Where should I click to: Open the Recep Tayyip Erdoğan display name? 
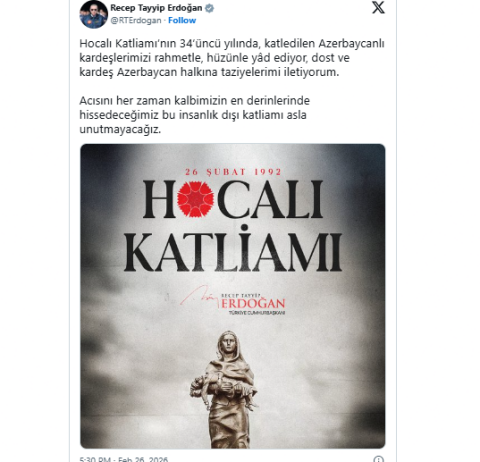click(x=156, y=8)
